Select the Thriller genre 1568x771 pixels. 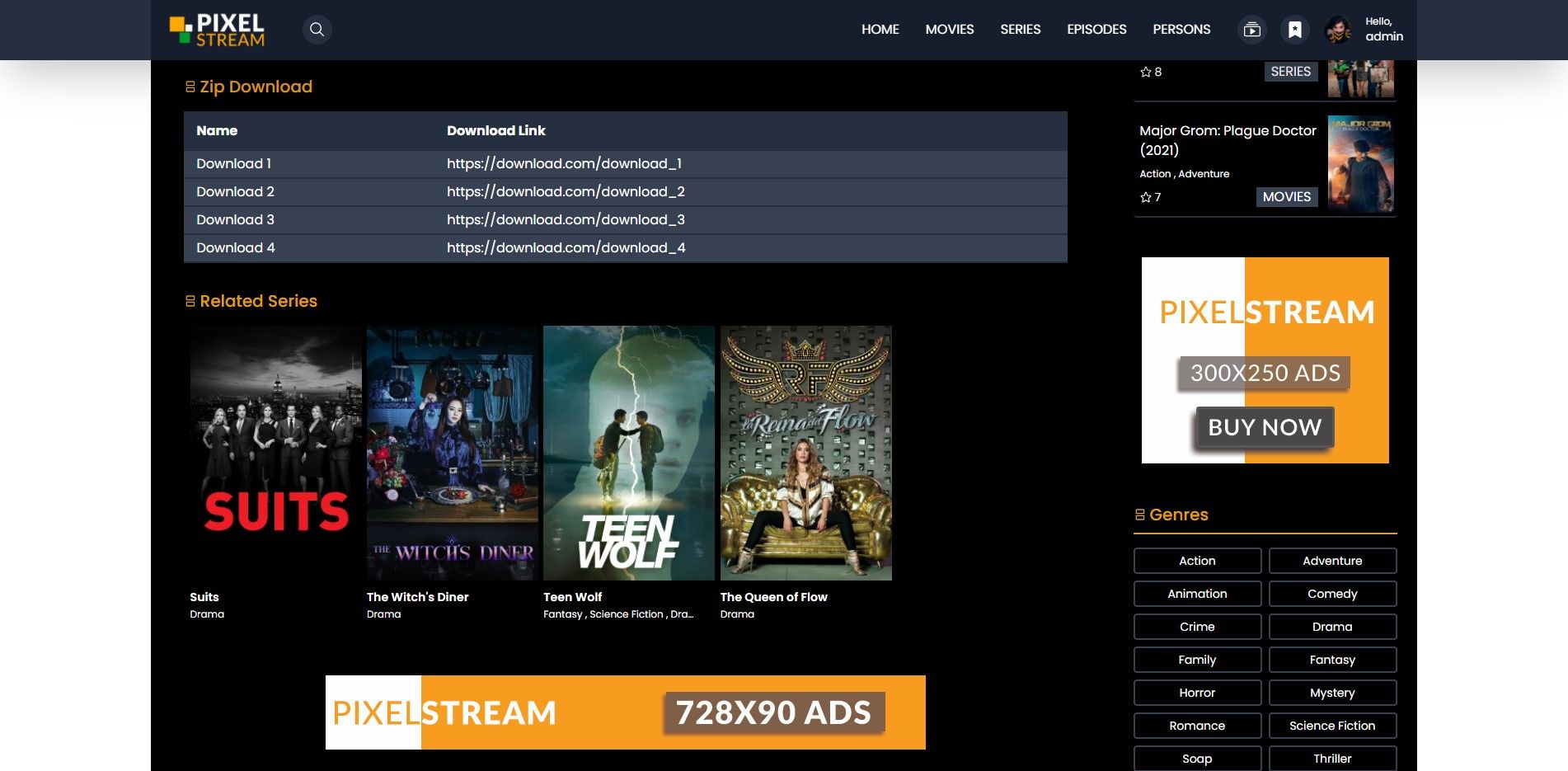[1332, 759]
